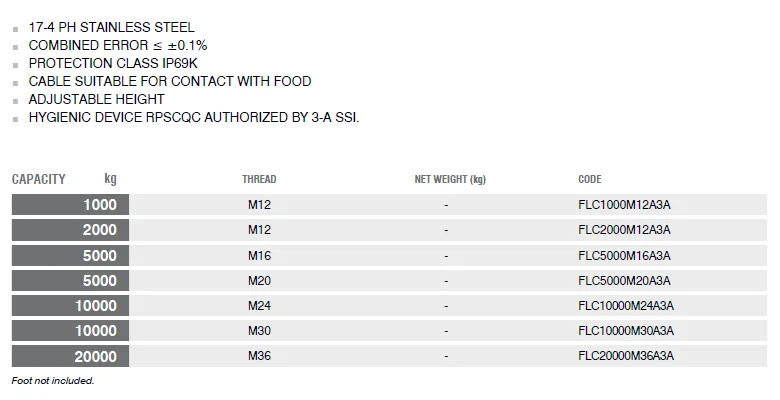The image size is (780, 400).
Task: Select the 20000 kg capacity cell
Action: [x=70, y=356]
